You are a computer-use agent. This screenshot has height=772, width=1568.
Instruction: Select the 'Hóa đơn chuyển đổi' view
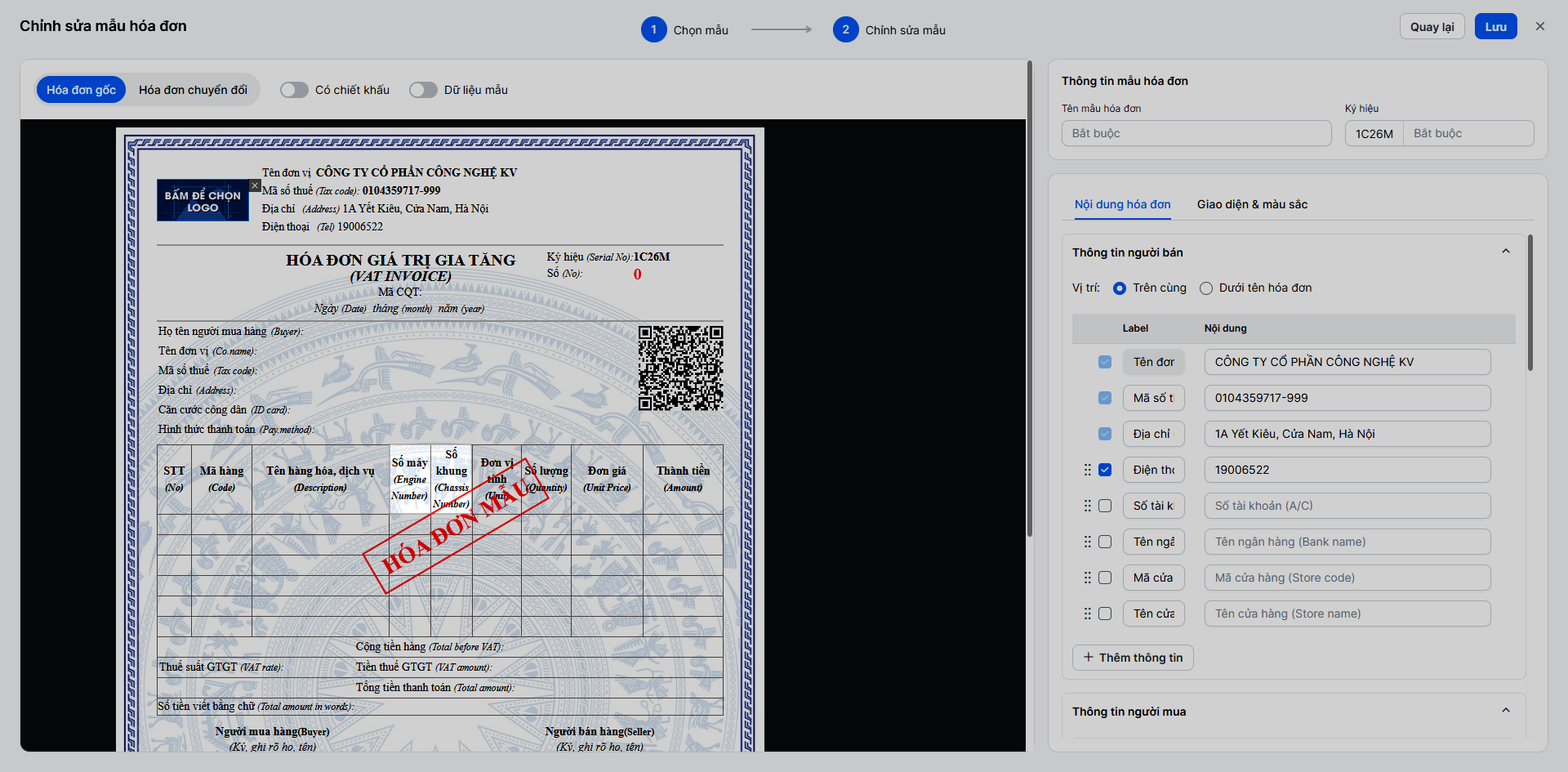pos(193,90)
